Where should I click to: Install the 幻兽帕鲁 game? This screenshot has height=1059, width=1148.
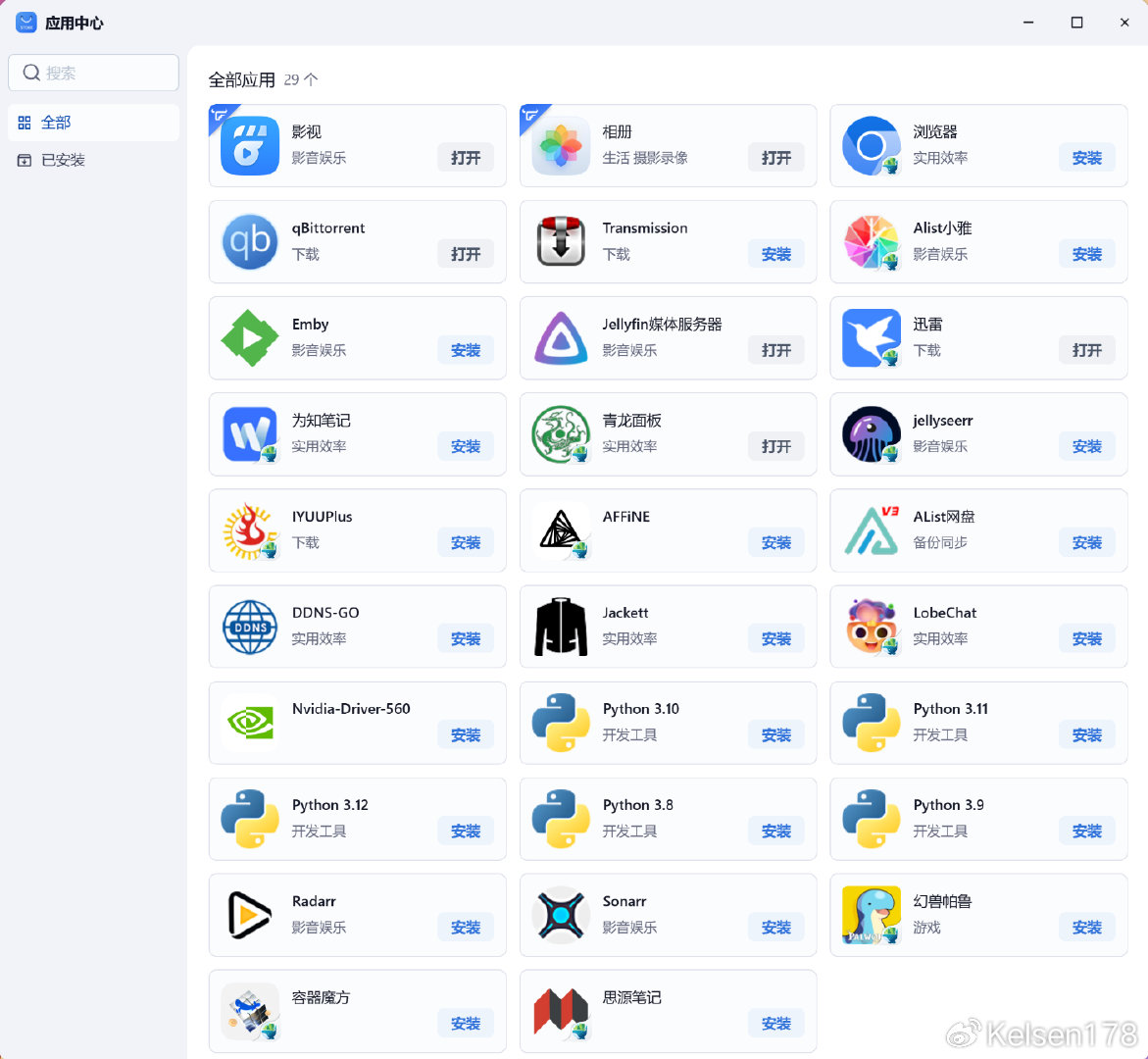click(x=1087, y=928)
